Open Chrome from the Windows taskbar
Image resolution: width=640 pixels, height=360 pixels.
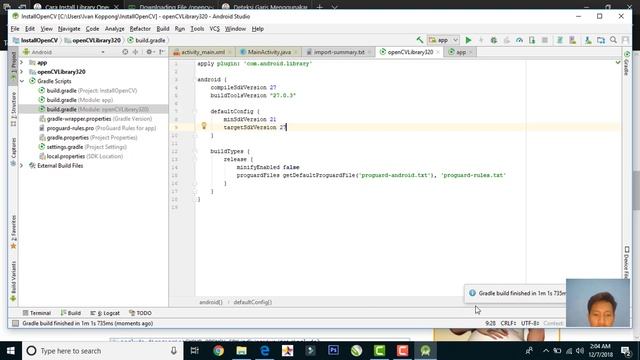218,351
